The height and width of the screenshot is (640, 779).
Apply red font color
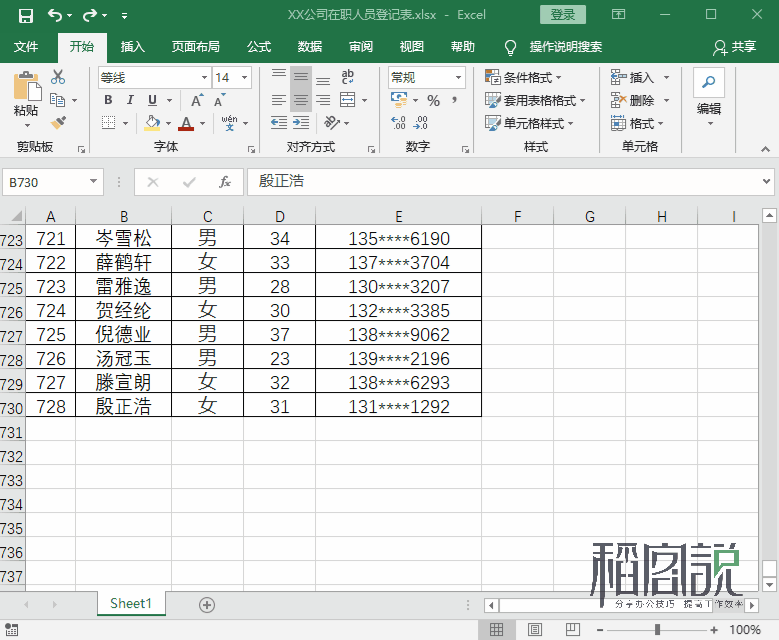pos(186,123)
